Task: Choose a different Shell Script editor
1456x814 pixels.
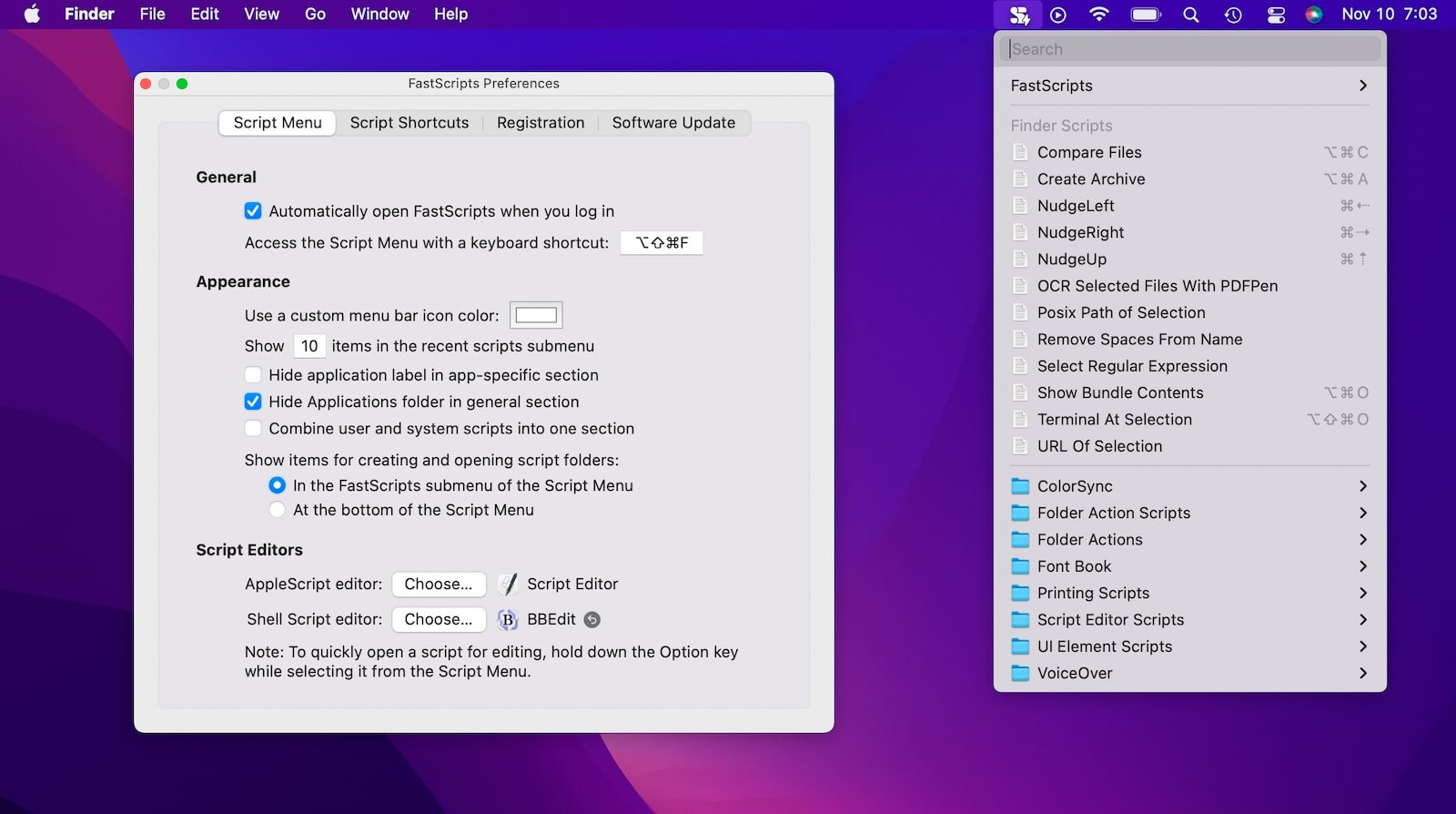Action: (439, 620)
